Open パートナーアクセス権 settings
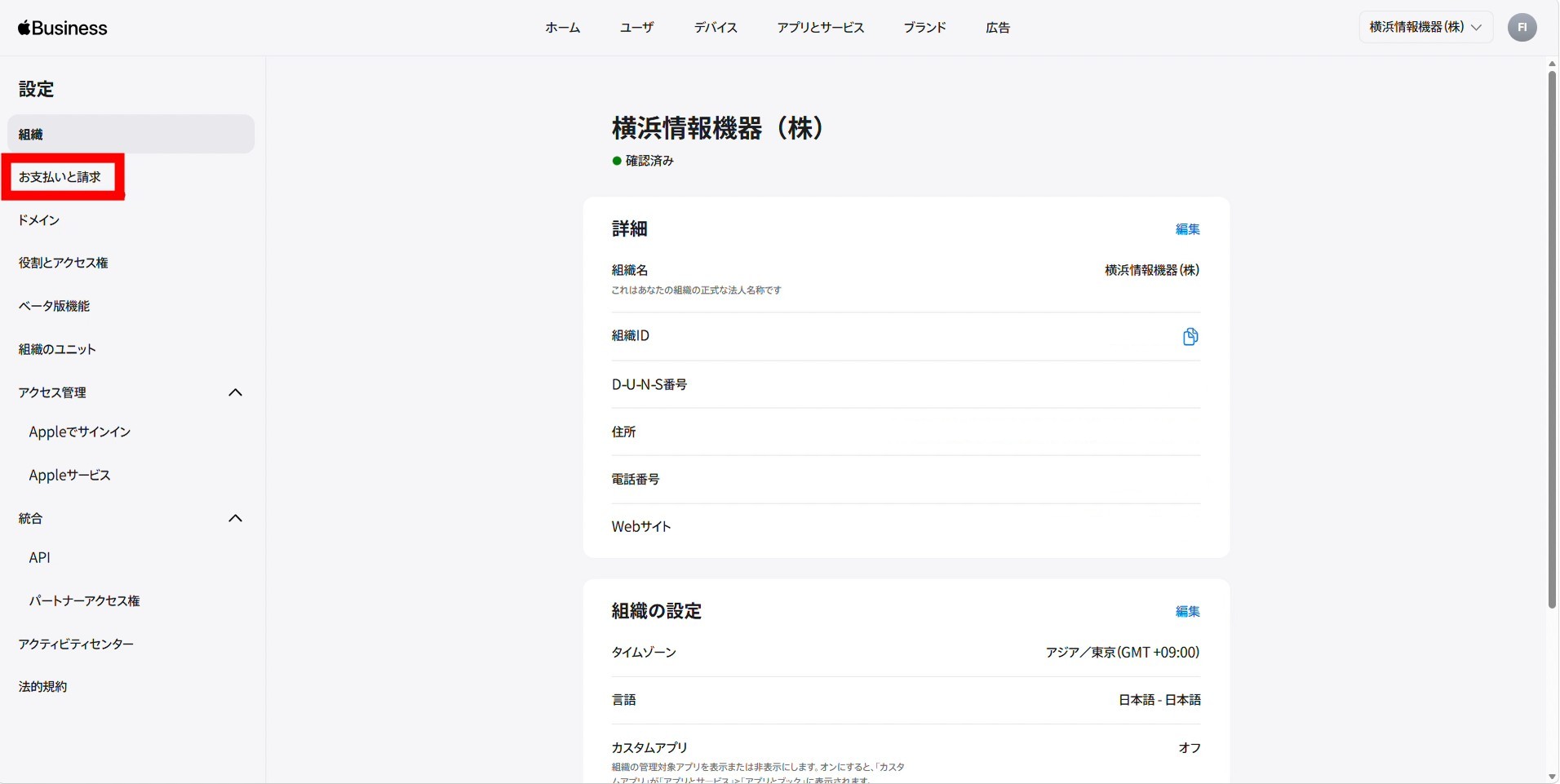 84,600
